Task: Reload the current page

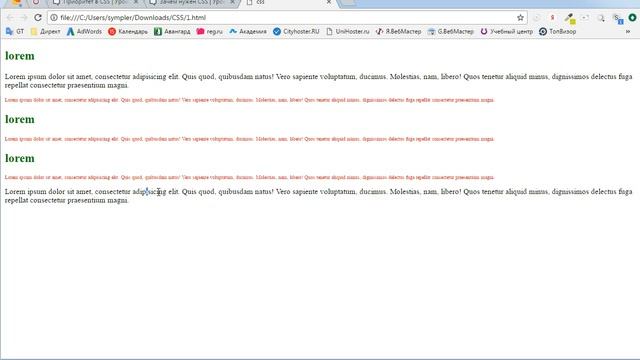Action: 38,18
